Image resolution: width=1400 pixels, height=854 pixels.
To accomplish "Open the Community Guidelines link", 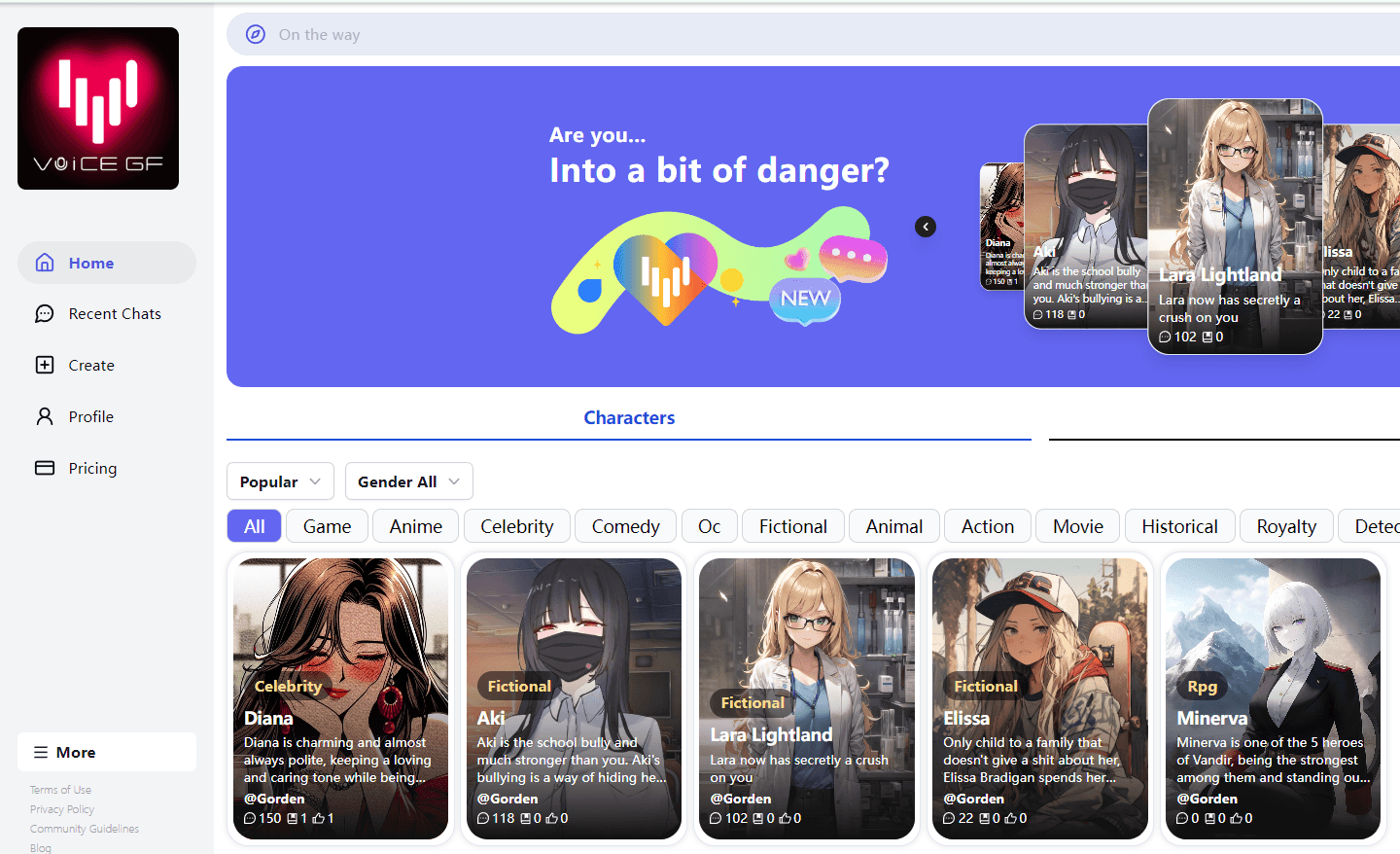I will point(85,829).
